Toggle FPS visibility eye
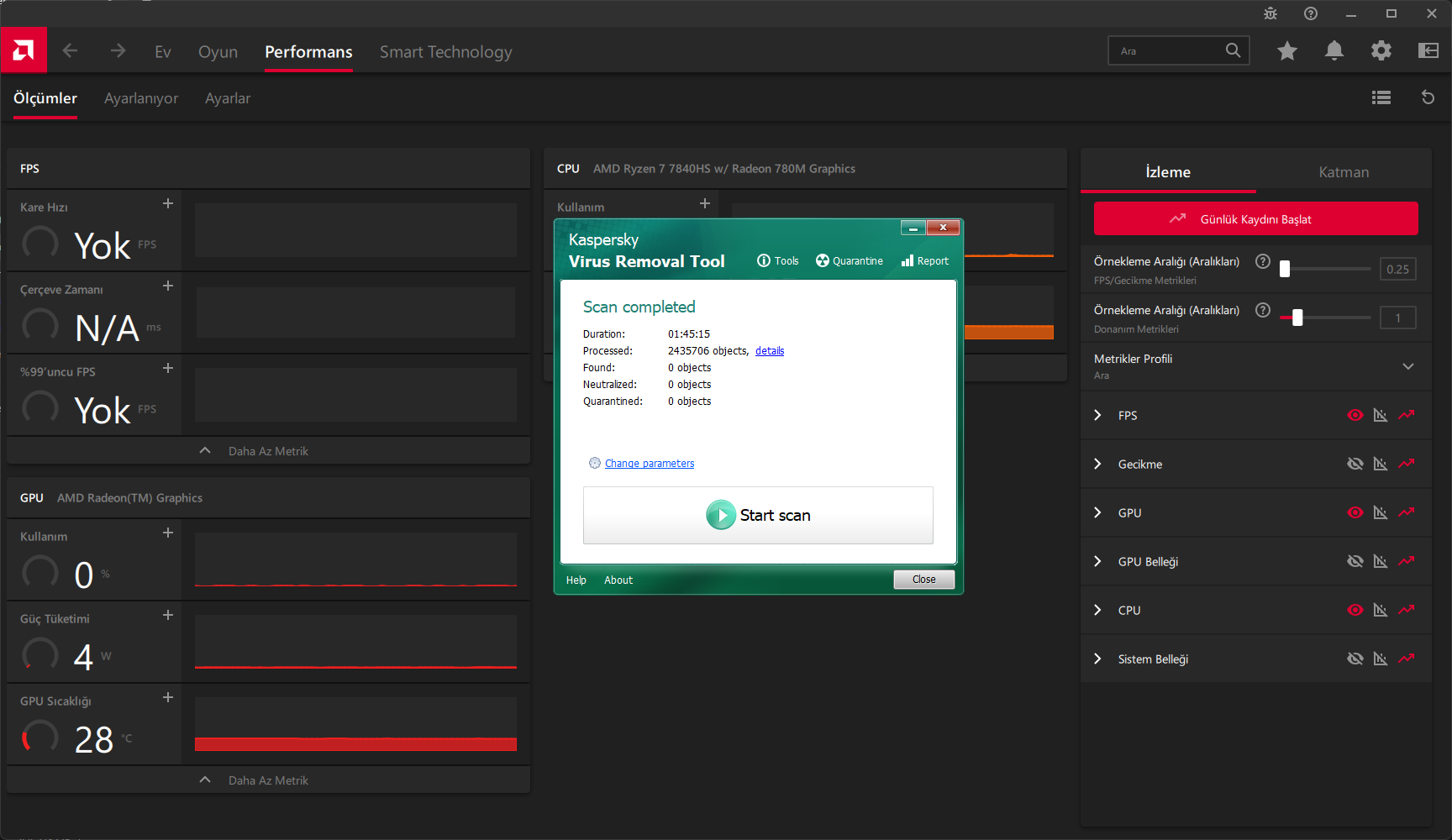Screen dimensions: 1452x840 click(x=1355, y=415)
